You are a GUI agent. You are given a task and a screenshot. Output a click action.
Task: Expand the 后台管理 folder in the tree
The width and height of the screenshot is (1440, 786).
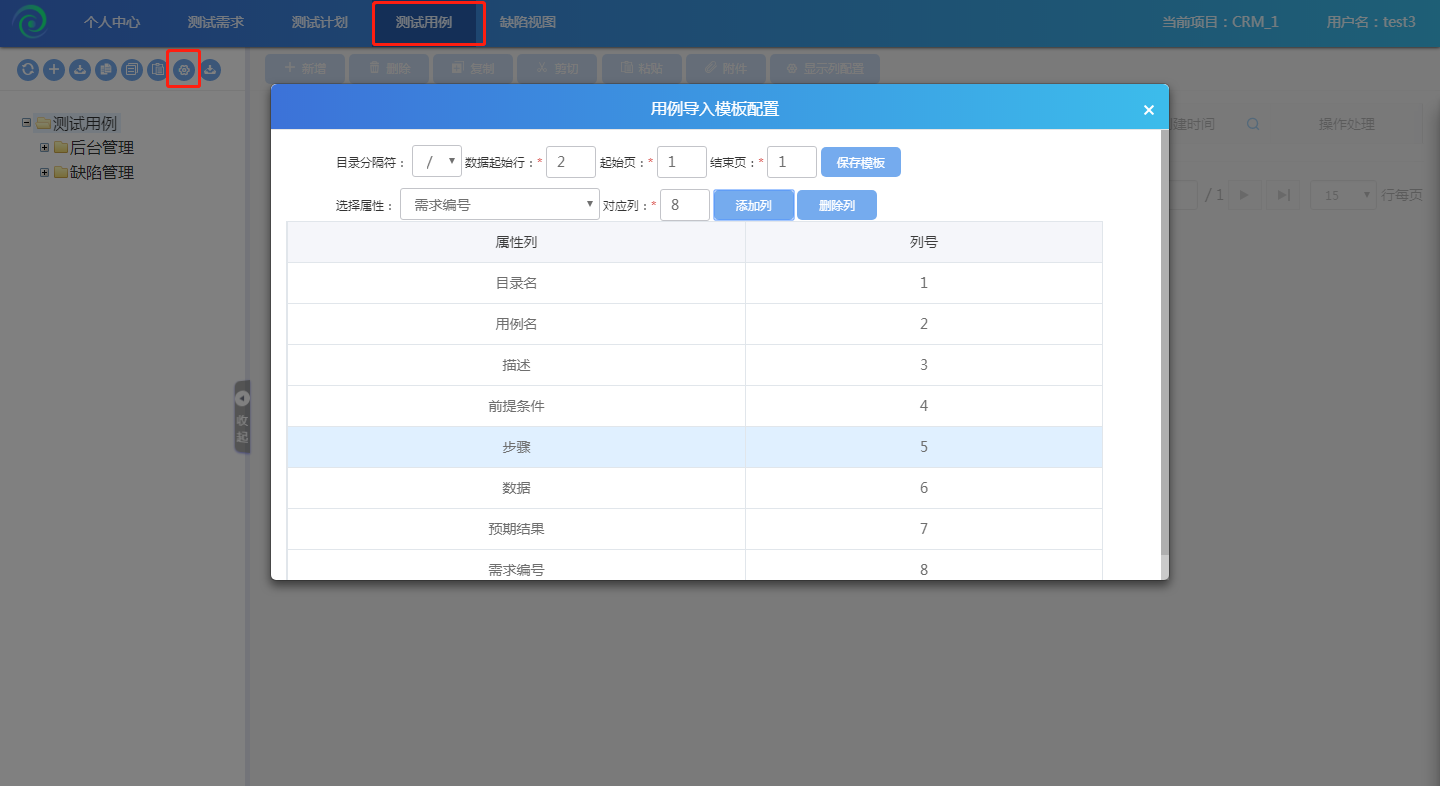click(44, 148)
